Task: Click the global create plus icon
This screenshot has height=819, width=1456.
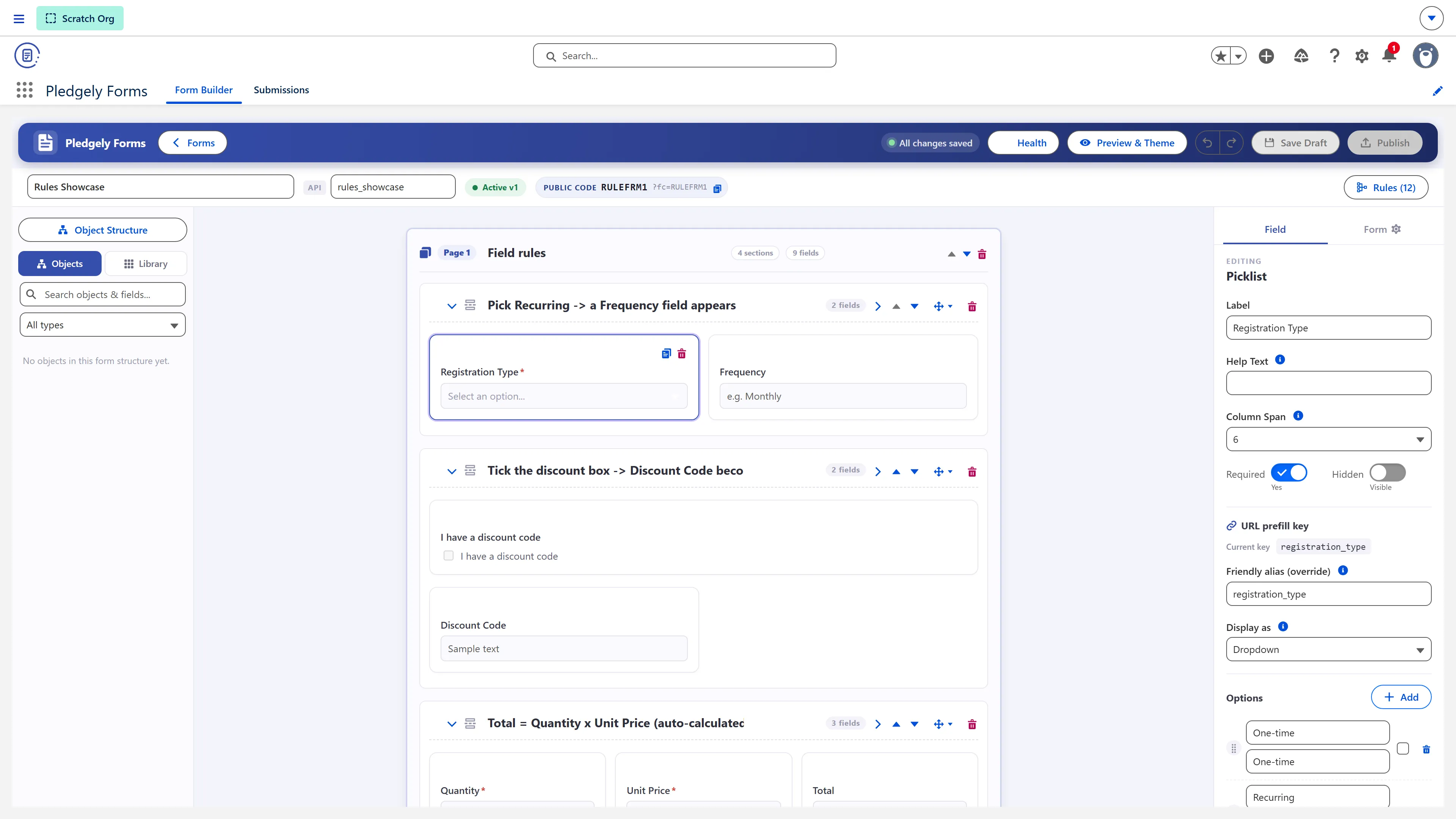Action: click(1266, 56)
